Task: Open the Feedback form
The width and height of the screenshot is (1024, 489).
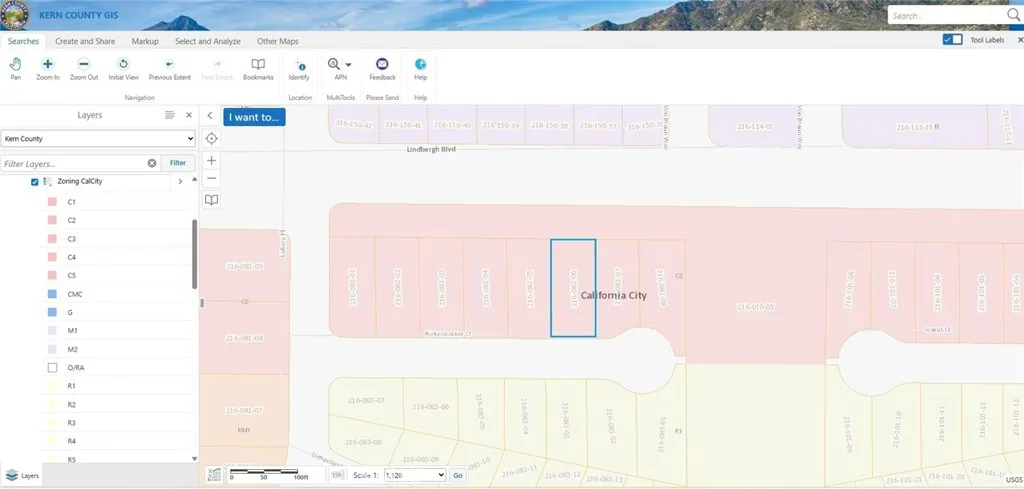Action: (x=382, y=68)
